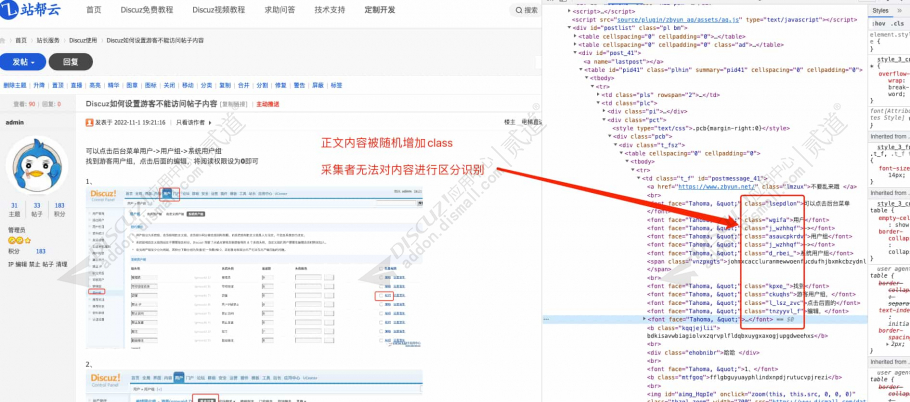Click the 移动 moderation link
910x402 pixels.
(187, 85)
